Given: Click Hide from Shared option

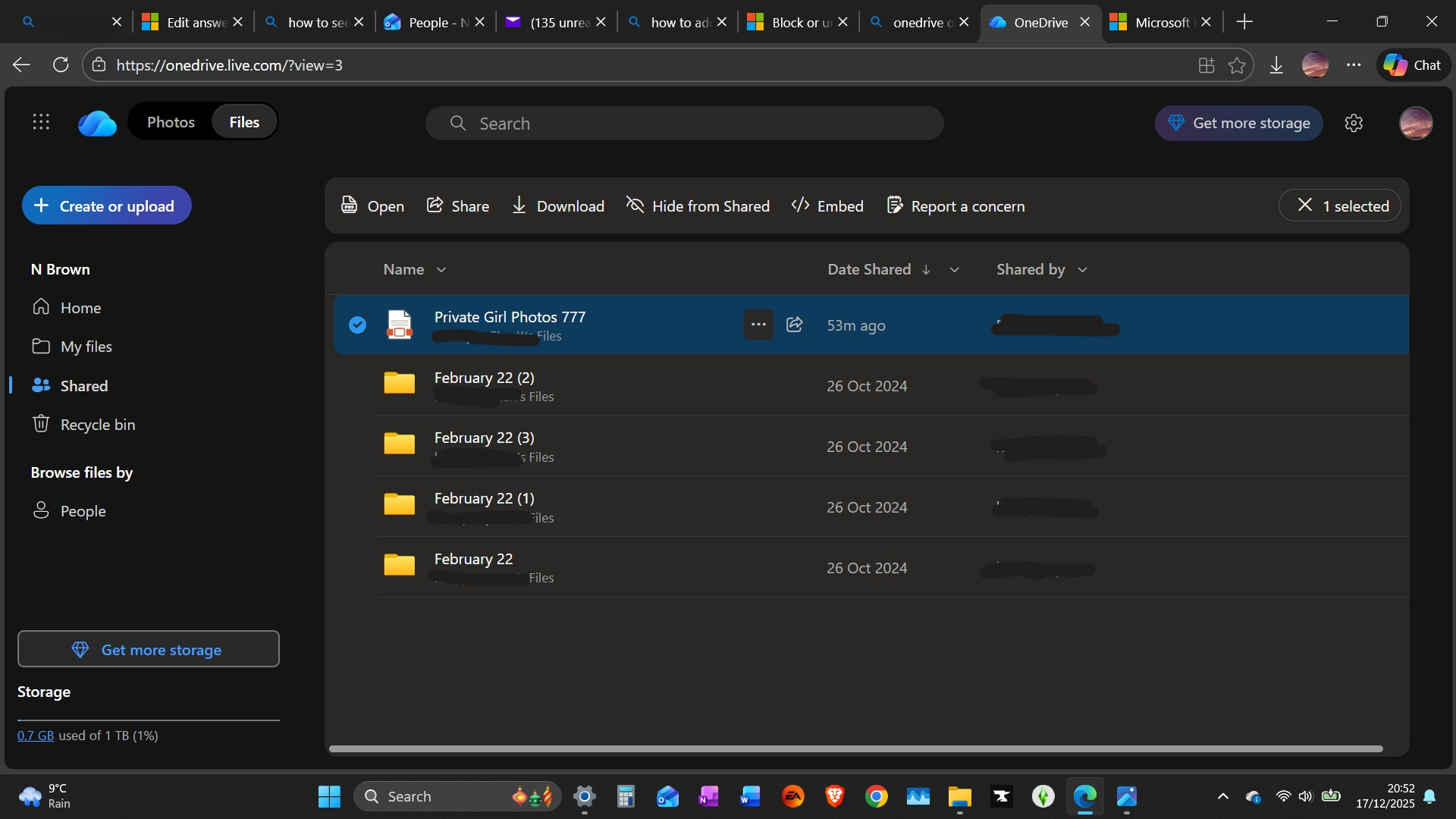Looking at the screenshot, I should tap(698, 206).
